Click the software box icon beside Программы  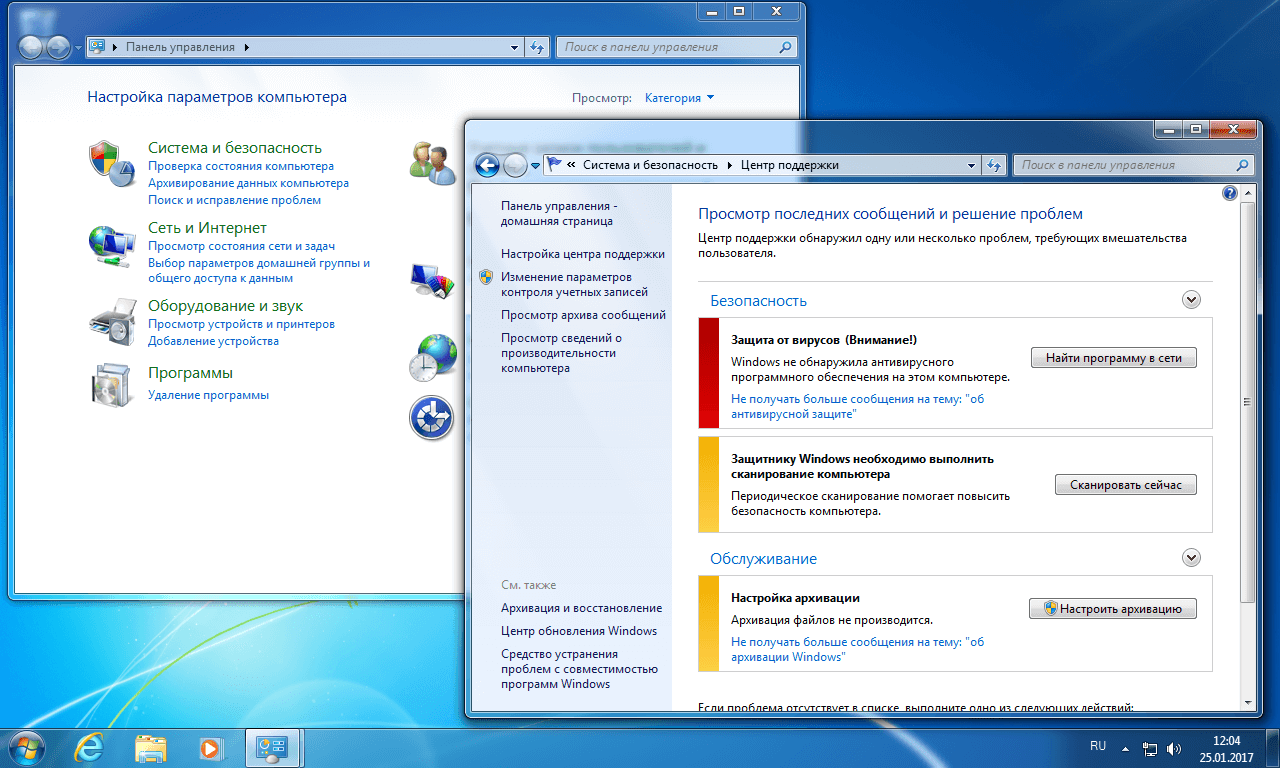click(110, 387)
